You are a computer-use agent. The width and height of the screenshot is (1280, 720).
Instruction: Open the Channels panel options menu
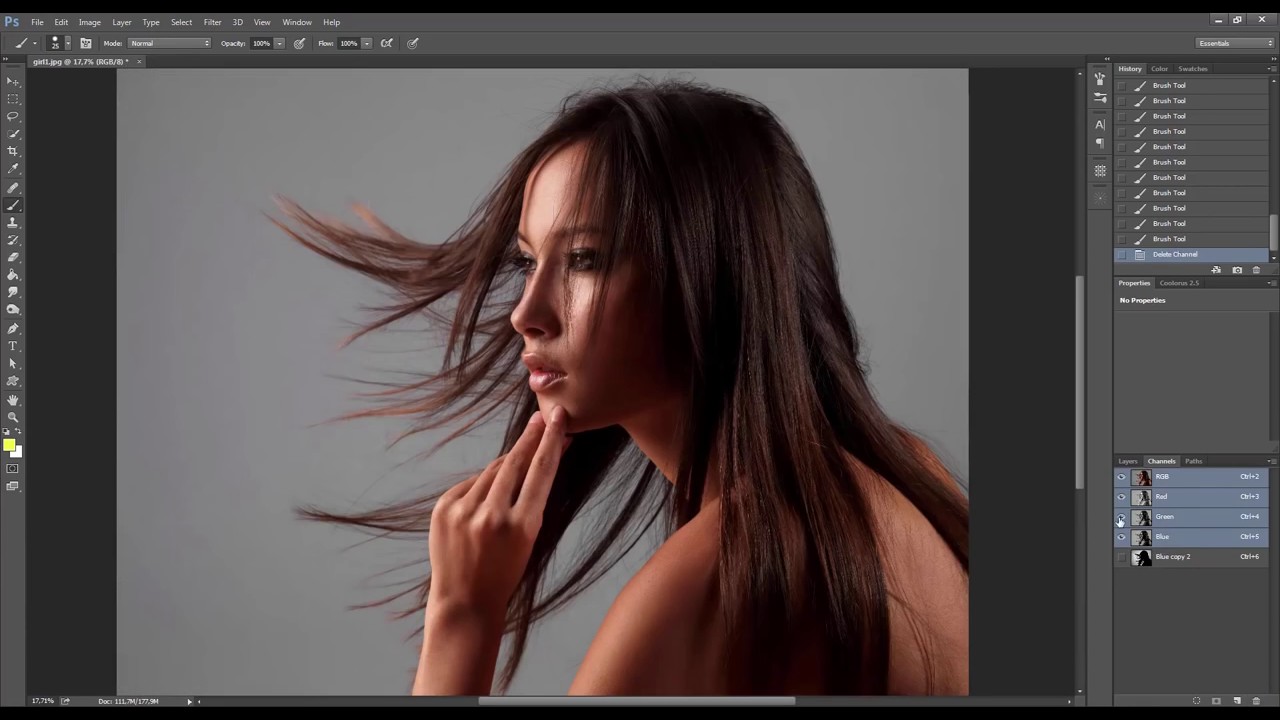click(x=1272, y=461)
